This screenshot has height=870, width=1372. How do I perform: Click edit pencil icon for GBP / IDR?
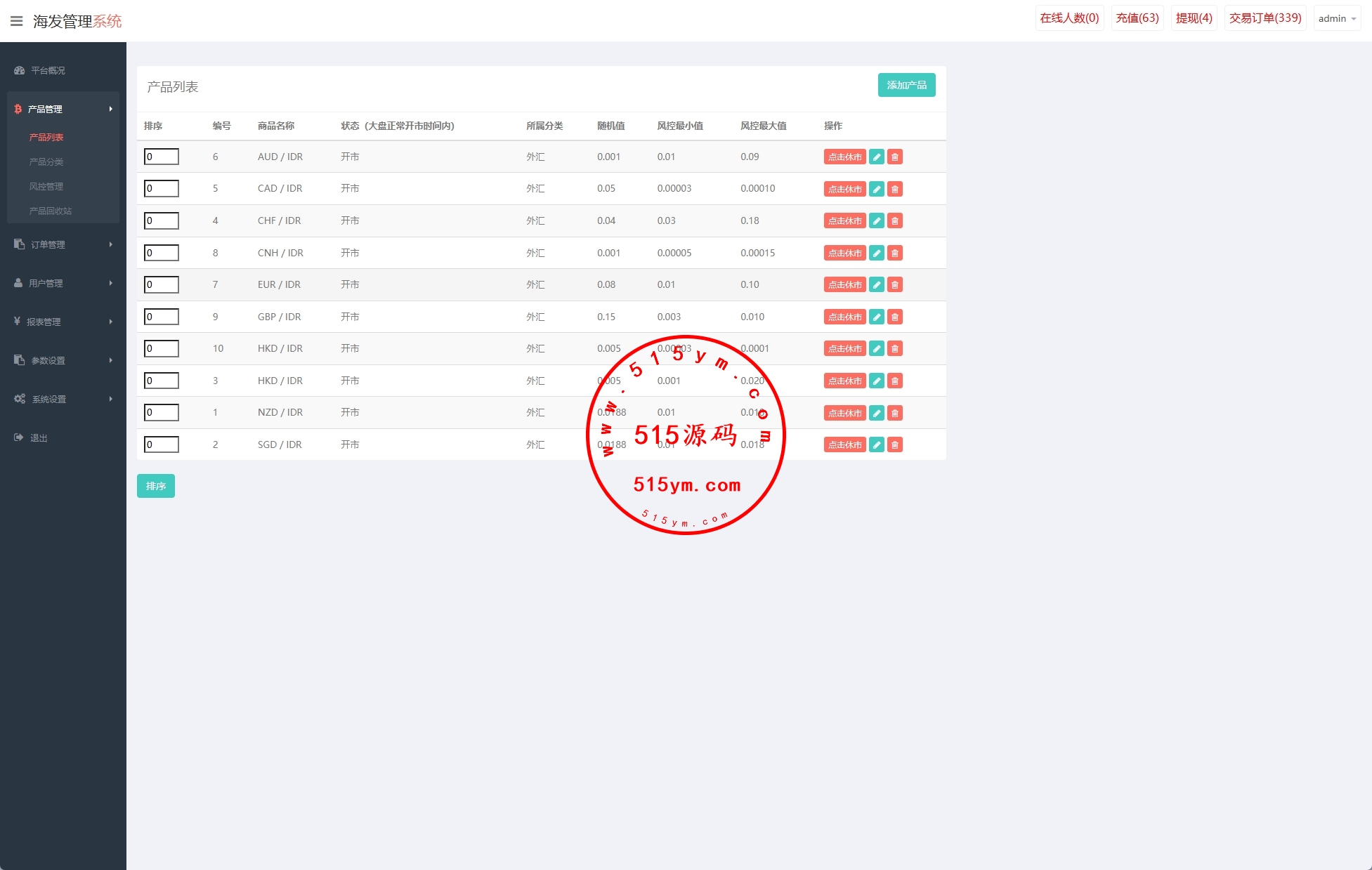coord(876,317)
